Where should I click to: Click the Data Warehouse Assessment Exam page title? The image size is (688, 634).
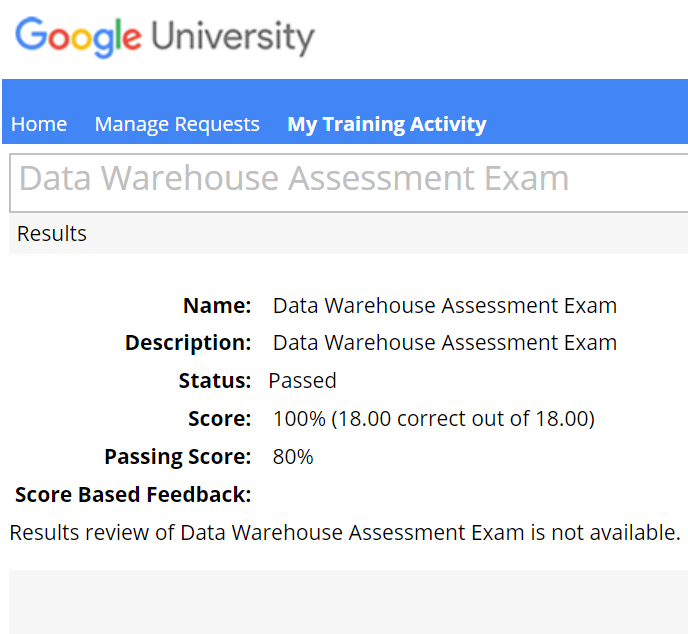pos(294,178)
